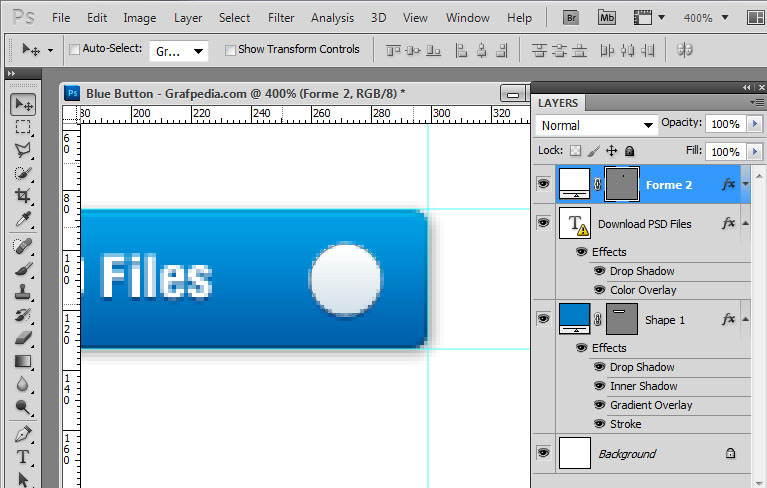Select the Polygonal Lasso tool
This screenshot has width=767, height=488.
(x=23, y=150)
